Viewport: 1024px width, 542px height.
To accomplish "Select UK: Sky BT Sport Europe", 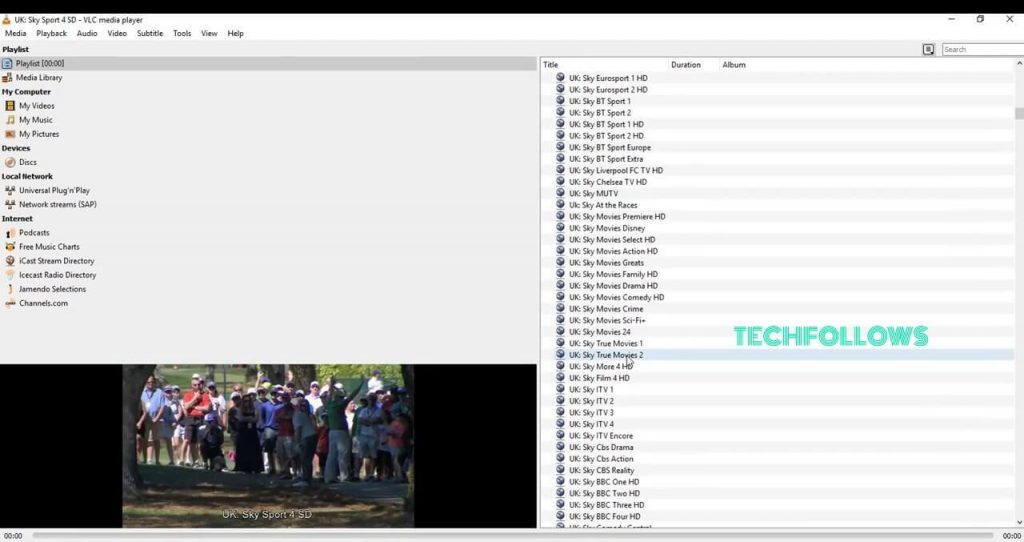I will (609, 147).
